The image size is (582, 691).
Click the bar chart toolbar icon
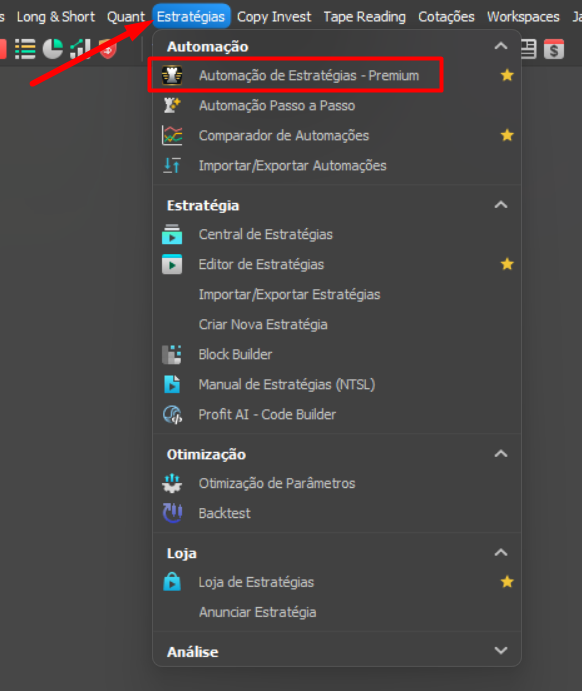(80, 49)
